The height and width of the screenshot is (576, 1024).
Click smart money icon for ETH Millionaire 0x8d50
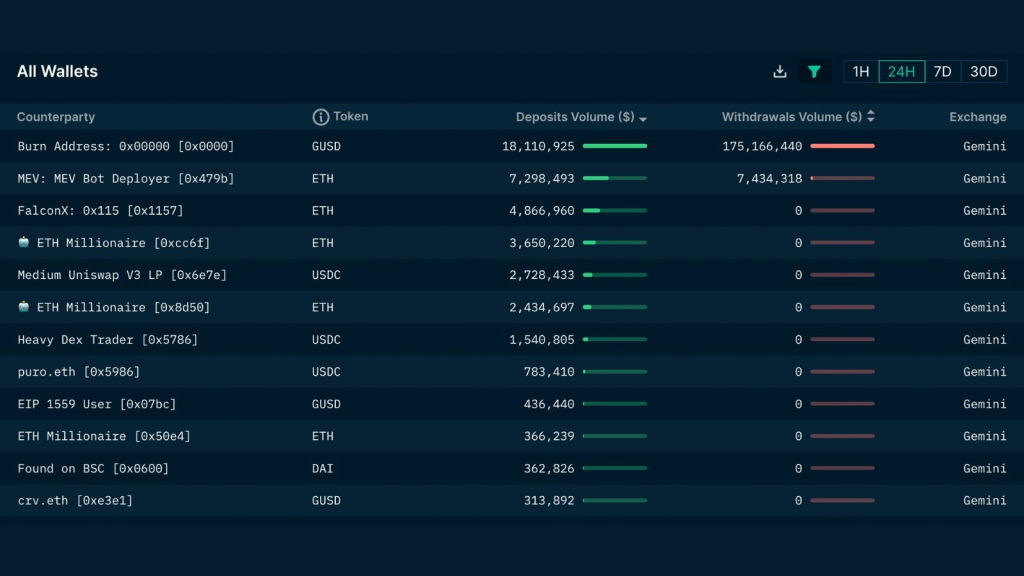pos(24,306)
